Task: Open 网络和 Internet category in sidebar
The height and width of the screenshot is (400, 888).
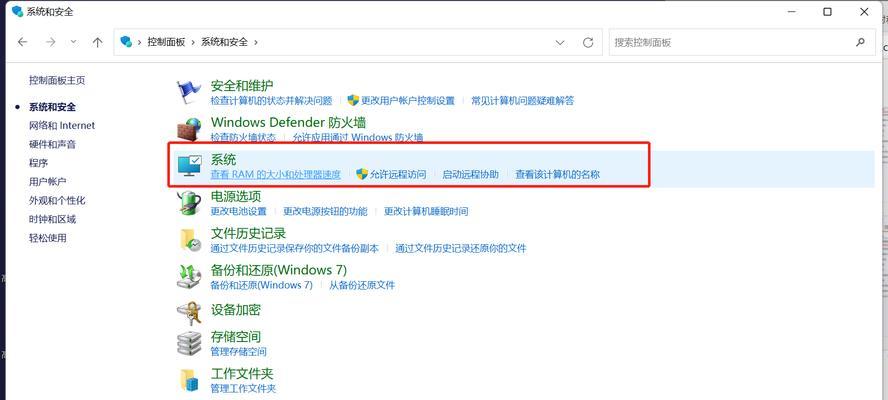Action: [62, 125]
